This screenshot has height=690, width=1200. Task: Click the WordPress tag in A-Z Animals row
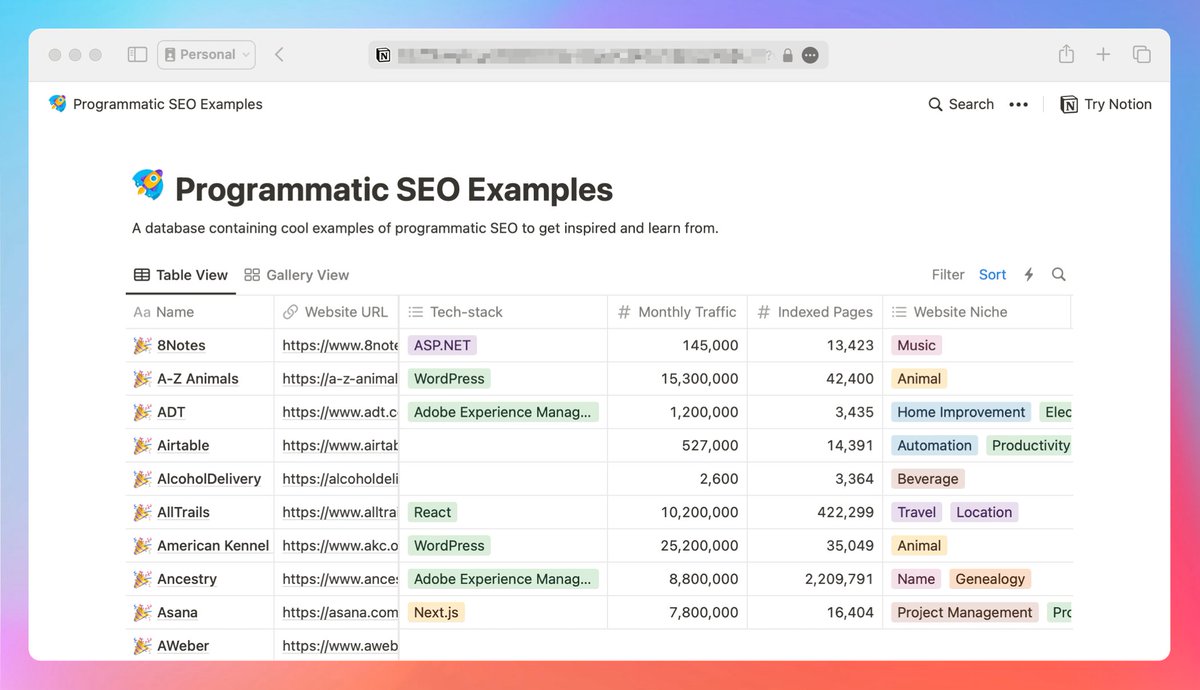pyautogui.click(x=449, y=379)
